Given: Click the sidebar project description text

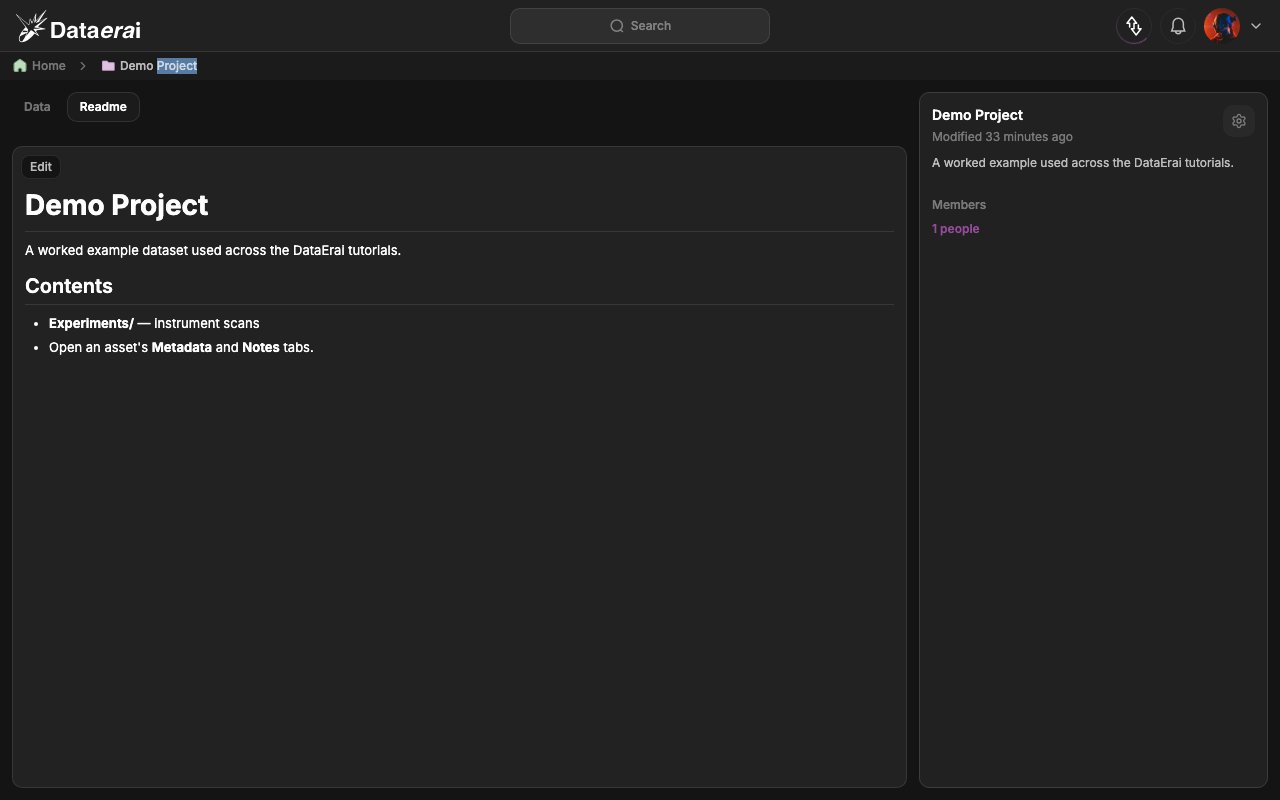Looking at the screenshot, I should 1083,163.
